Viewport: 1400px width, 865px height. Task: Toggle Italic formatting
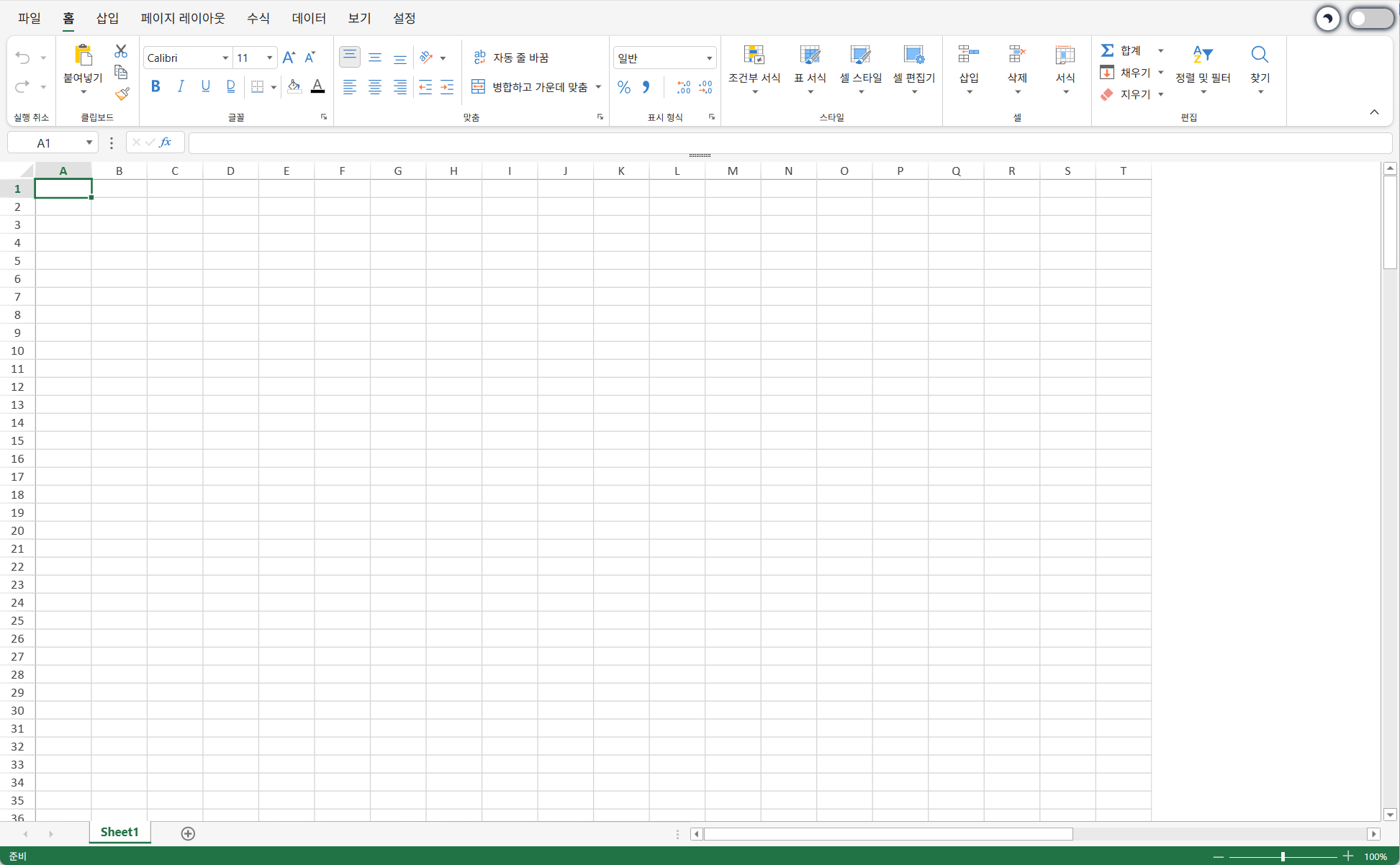(181, 87)
